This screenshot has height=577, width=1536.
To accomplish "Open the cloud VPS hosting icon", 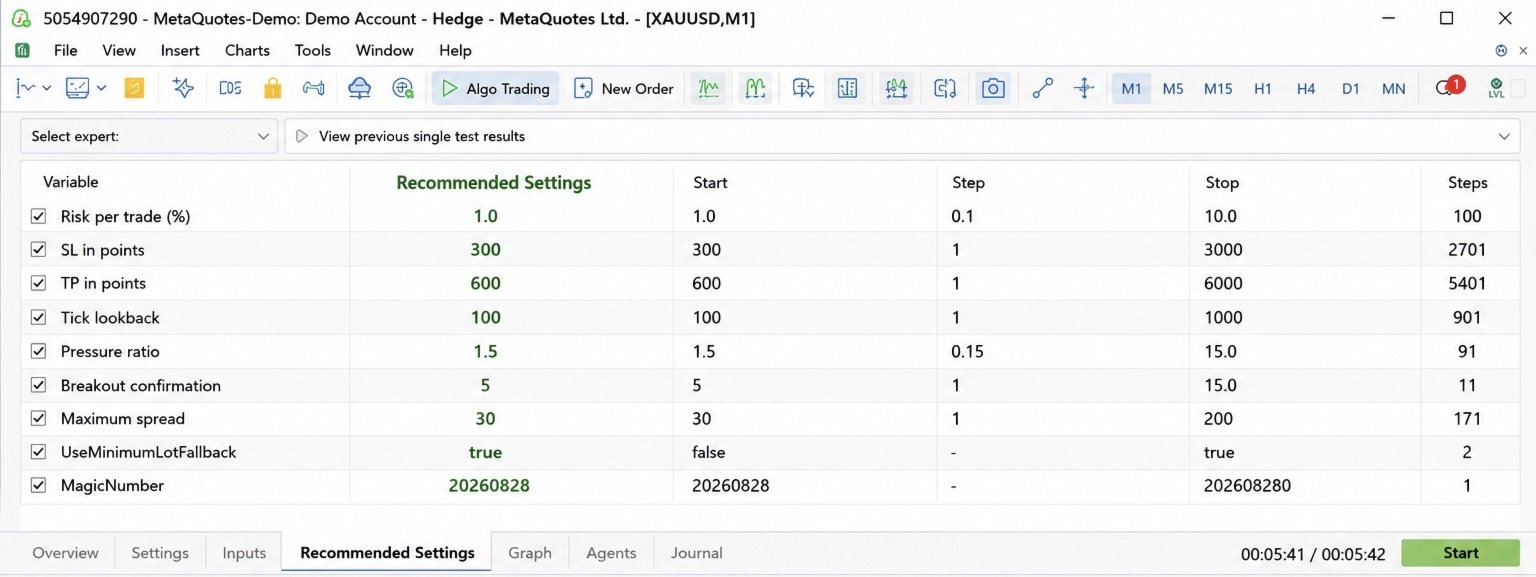I will pyautogui.click(x=360, y=88).
